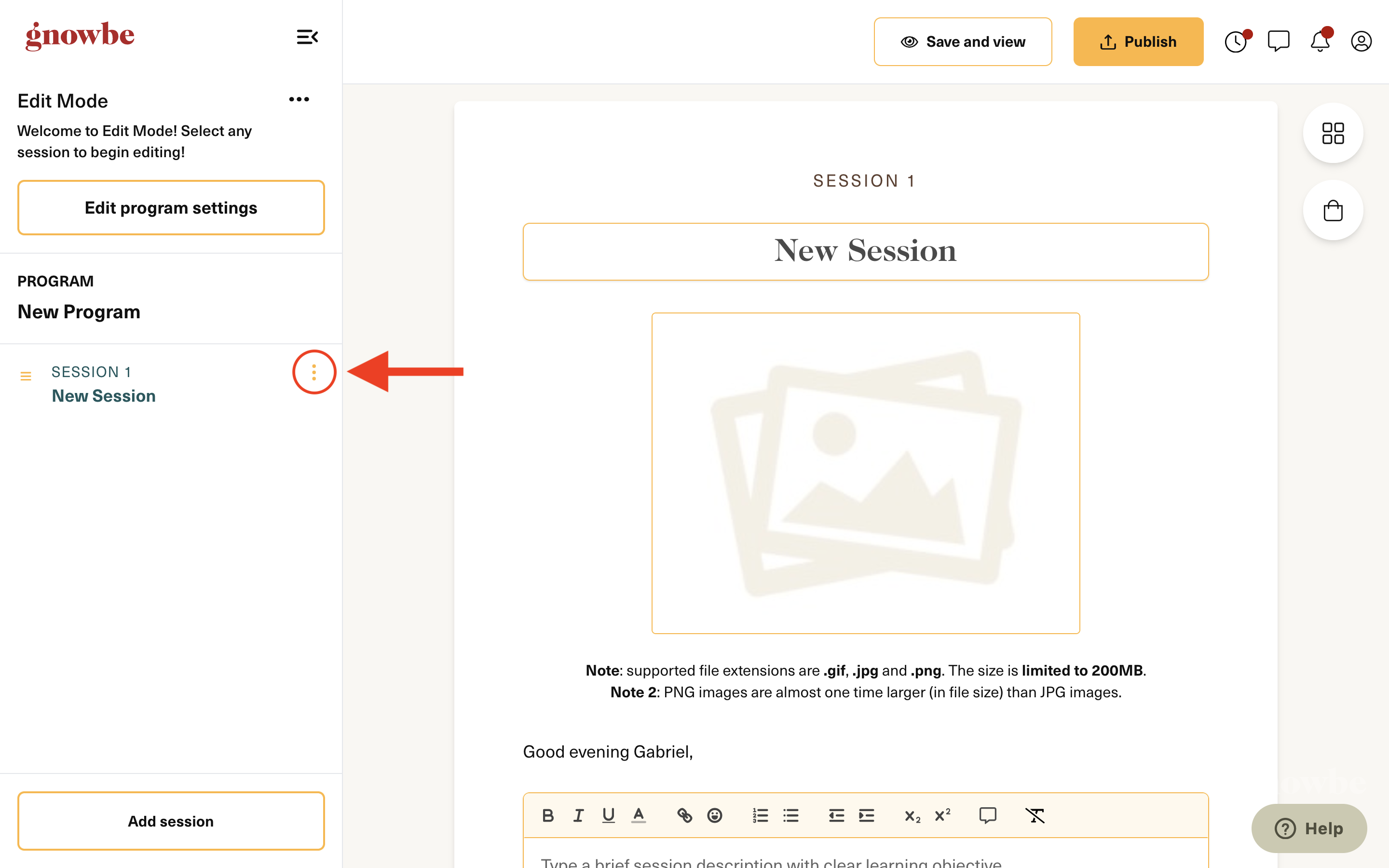Open the text color picker
The height and width of the screenshot is (868, 1389).
coord(638,815)
